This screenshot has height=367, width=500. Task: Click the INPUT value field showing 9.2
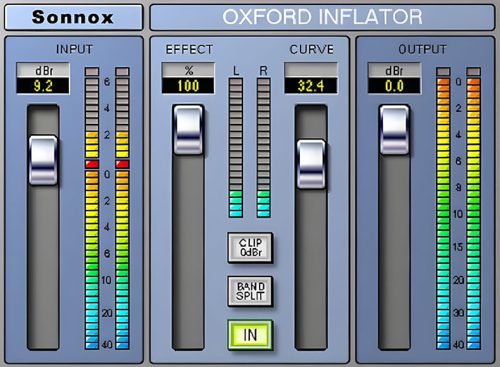pos(43,86)
